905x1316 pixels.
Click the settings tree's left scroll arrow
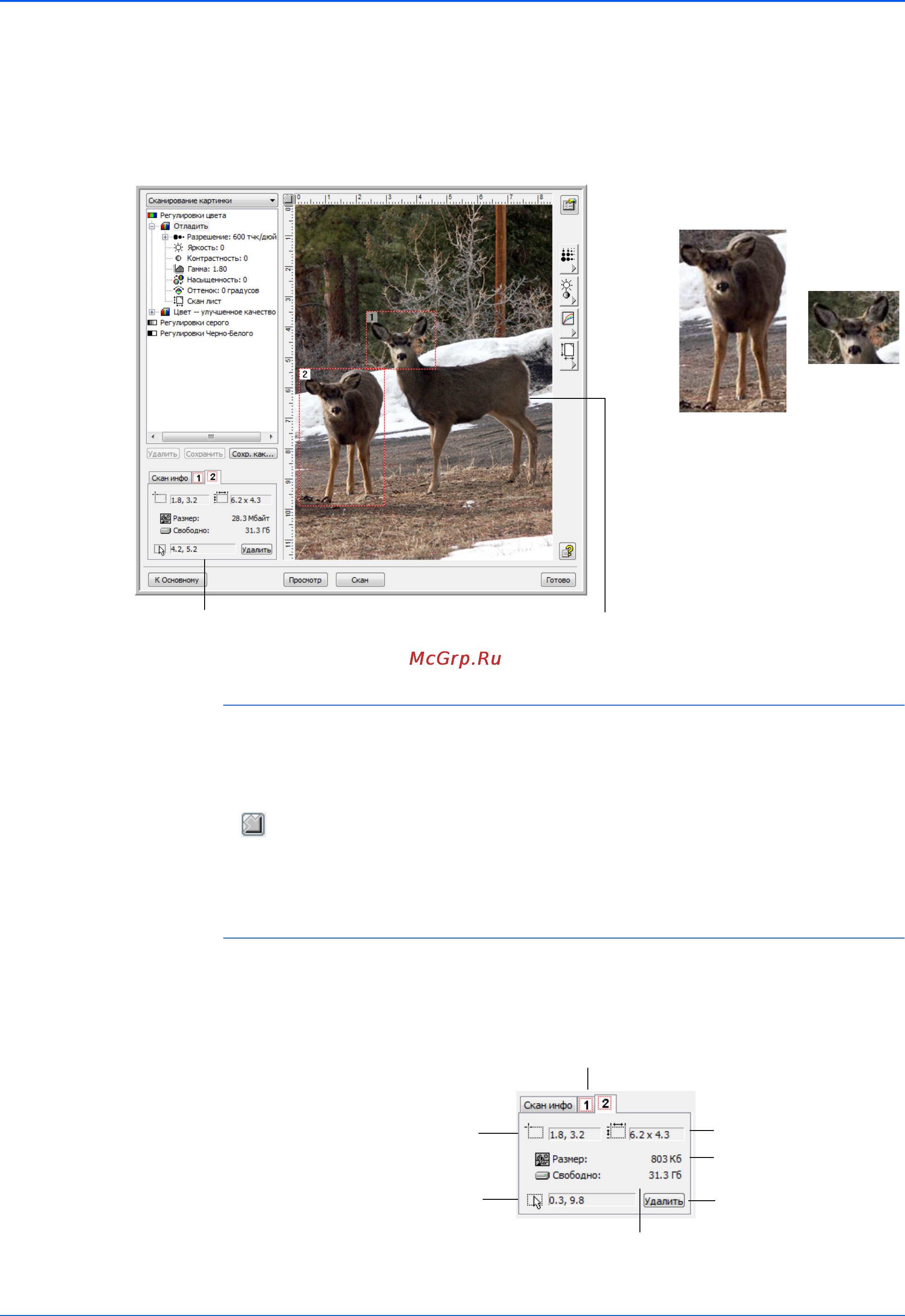(153, 437)
